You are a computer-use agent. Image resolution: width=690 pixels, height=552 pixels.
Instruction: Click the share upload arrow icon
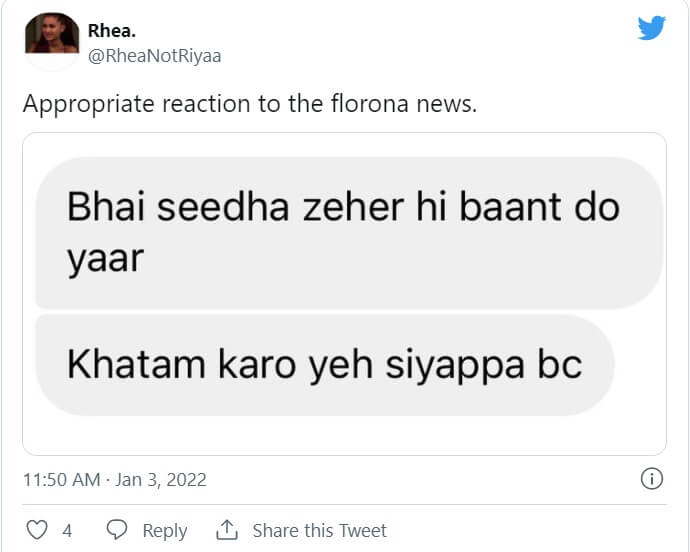[x=227, y=530]
